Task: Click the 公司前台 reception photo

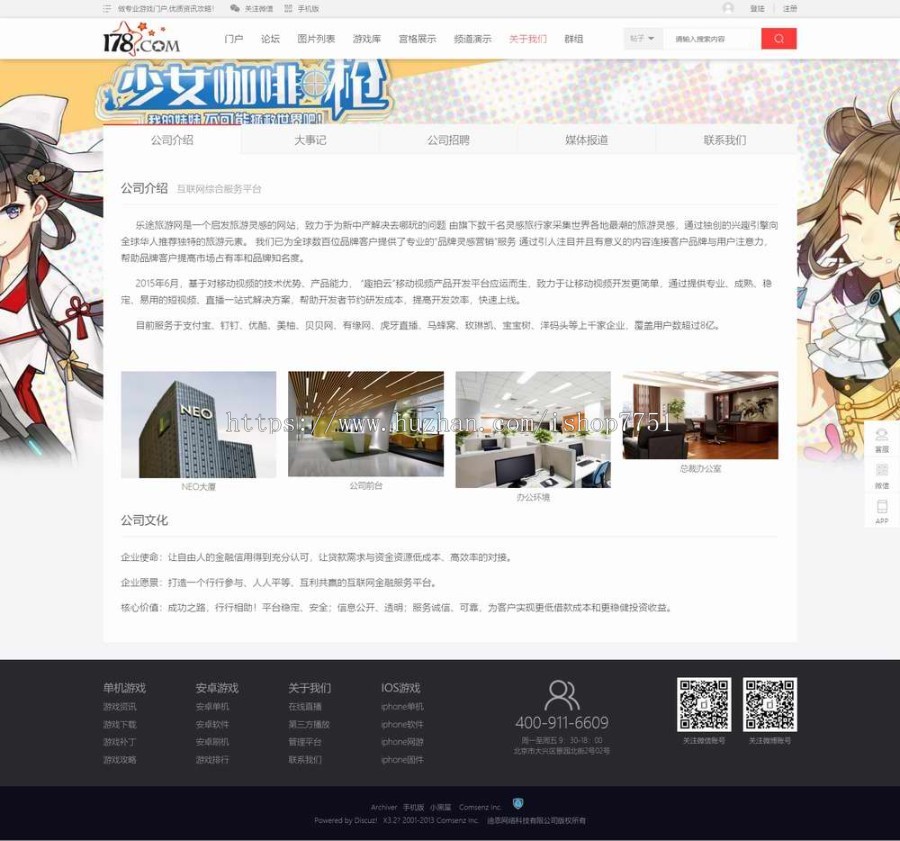Action: point(366,424)
